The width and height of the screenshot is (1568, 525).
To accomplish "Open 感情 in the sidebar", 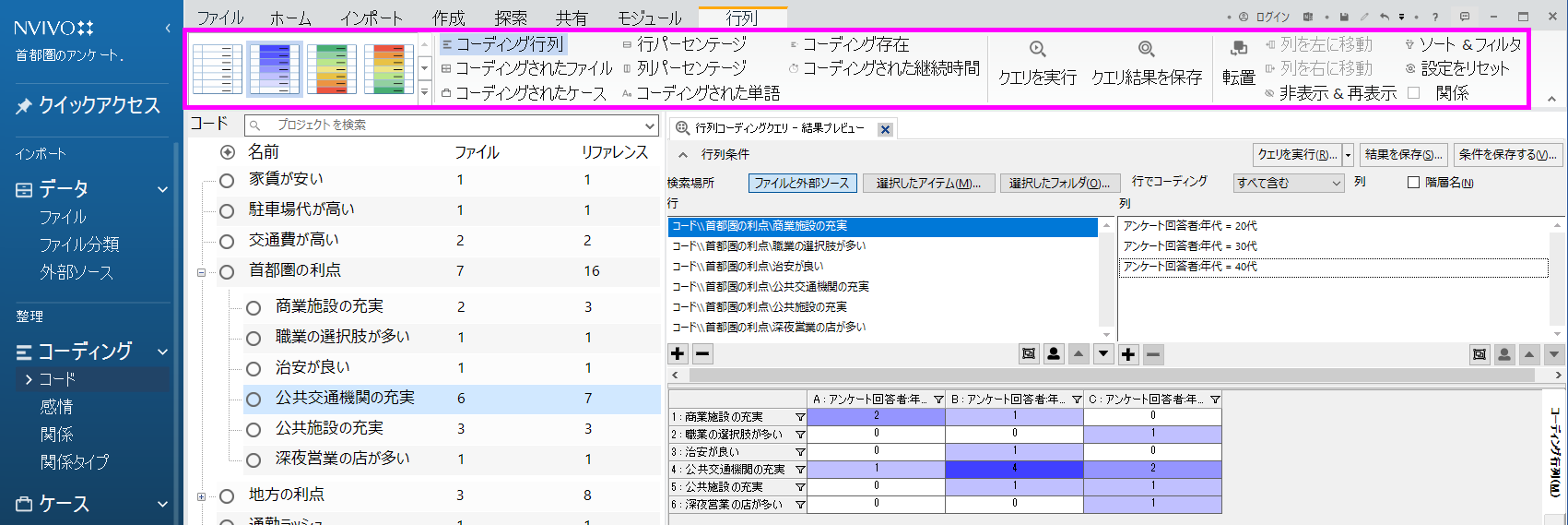I will pos(56,407).
